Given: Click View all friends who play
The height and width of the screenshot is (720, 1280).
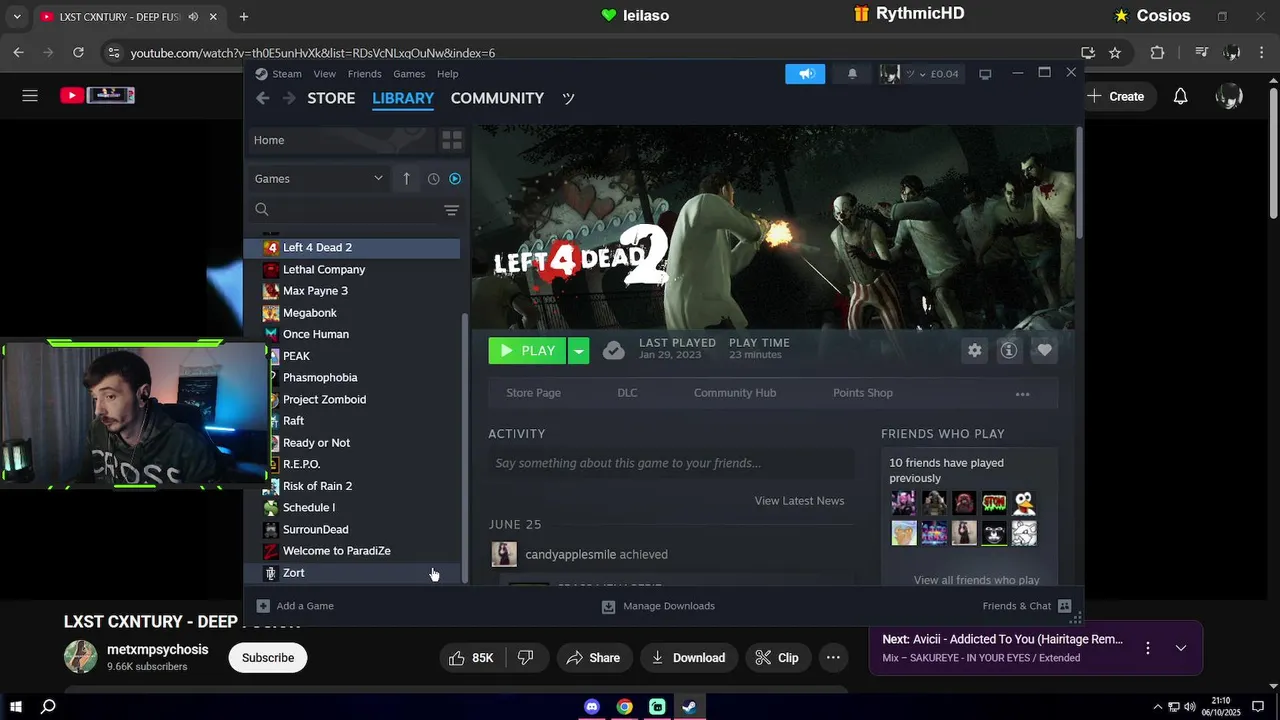Looking at the screenshot, I should click(976, 580).
